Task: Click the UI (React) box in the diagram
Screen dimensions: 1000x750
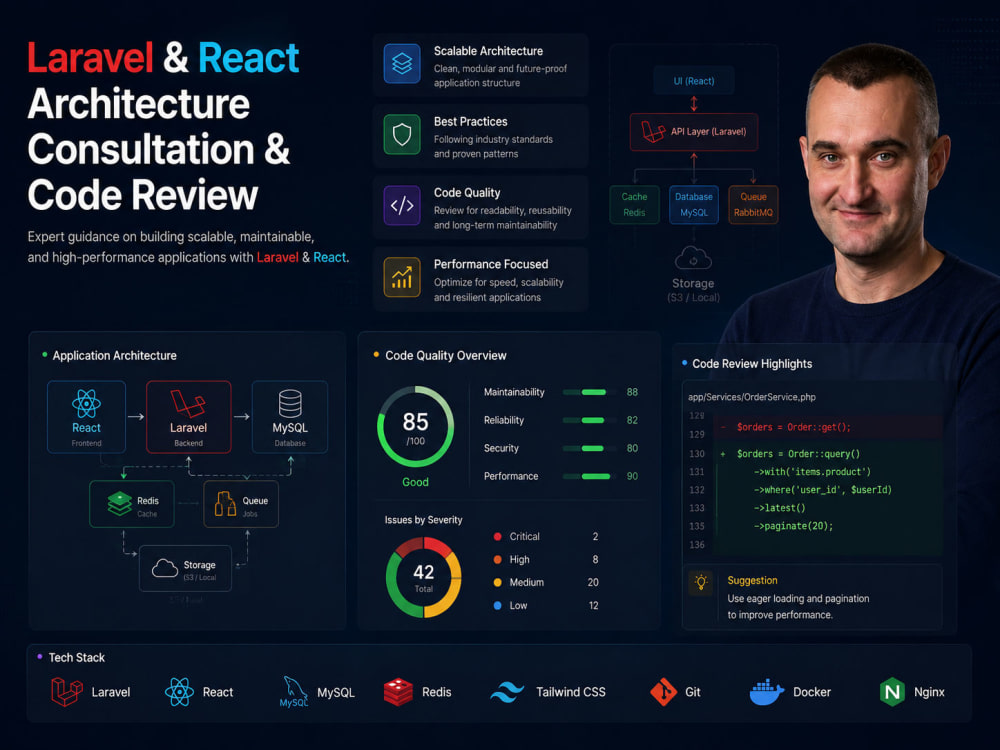Action: pos(694,81)
